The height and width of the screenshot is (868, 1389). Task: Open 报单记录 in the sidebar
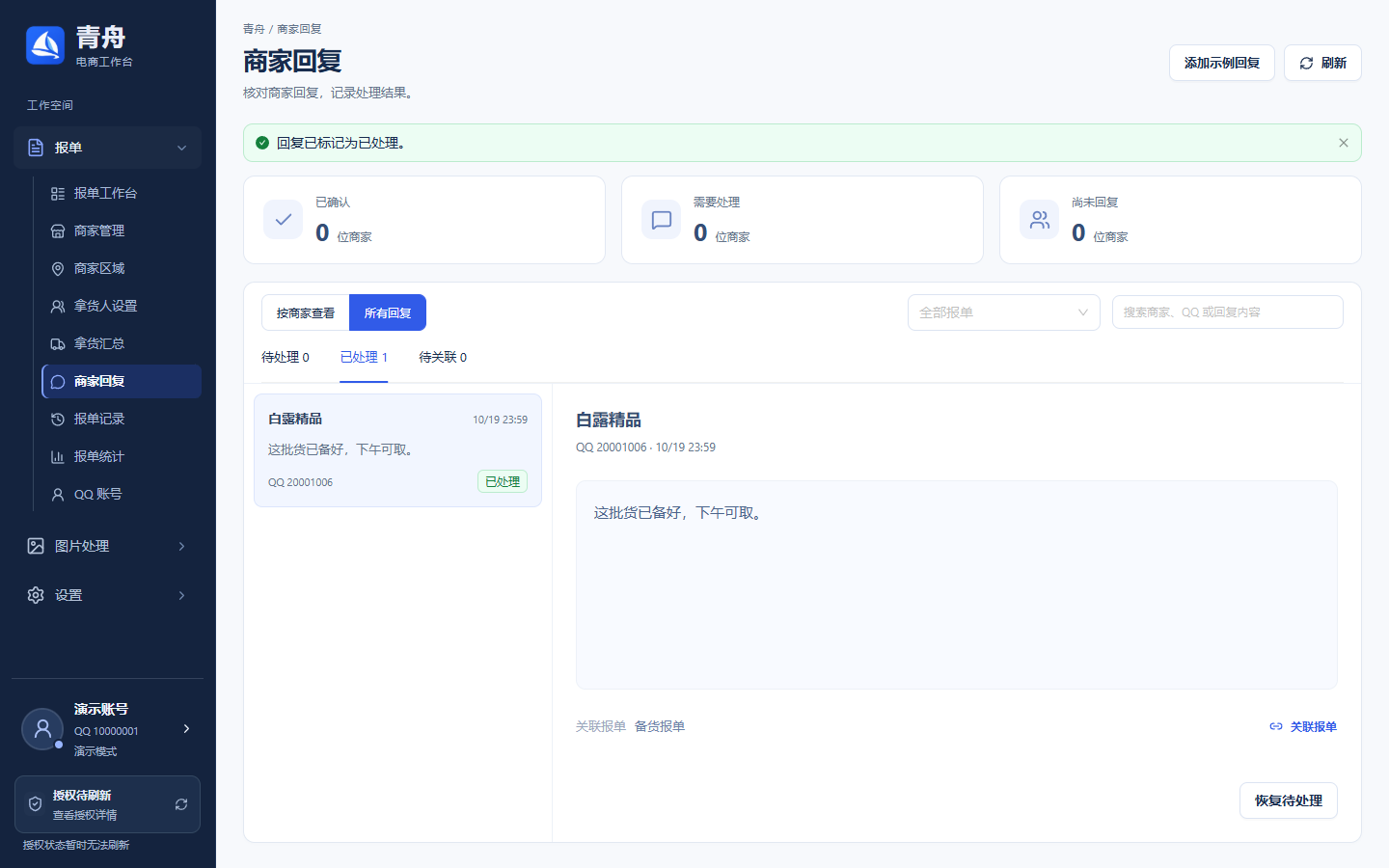pos(122,419)
